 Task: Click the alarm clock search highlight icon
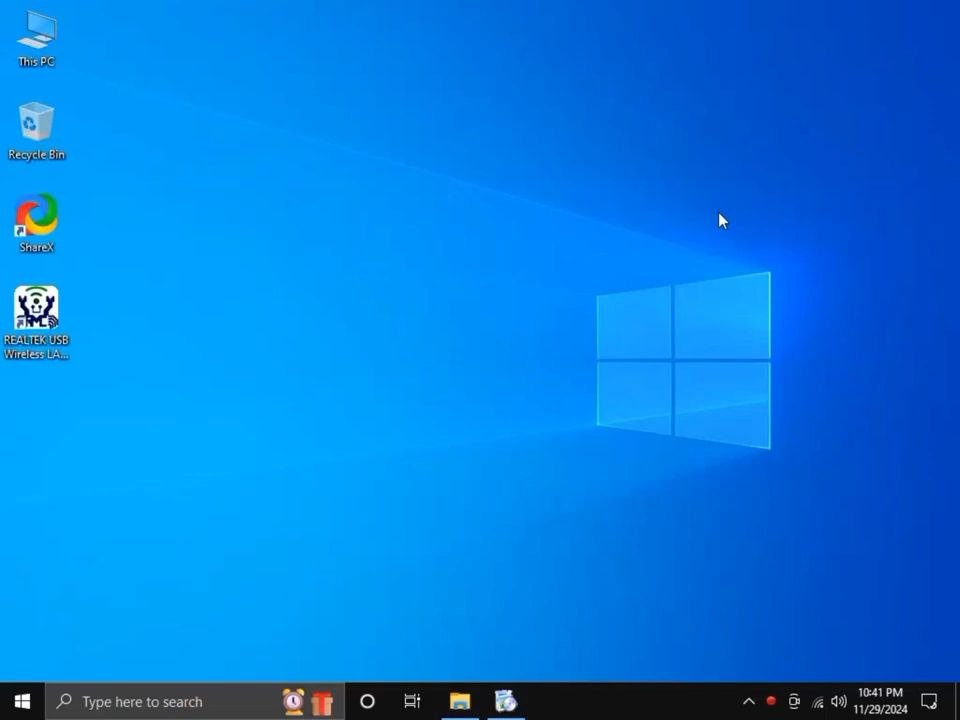point(293,702)
